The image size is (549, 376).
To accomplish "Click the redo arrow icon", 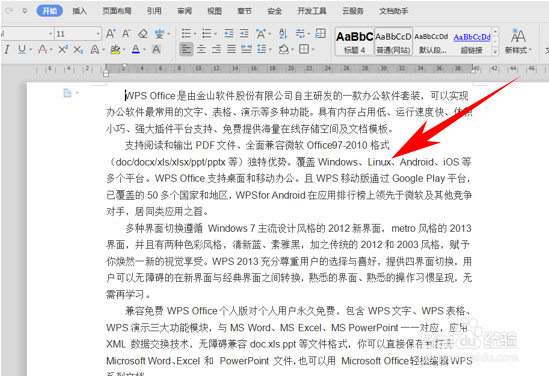I will point(9,11).
